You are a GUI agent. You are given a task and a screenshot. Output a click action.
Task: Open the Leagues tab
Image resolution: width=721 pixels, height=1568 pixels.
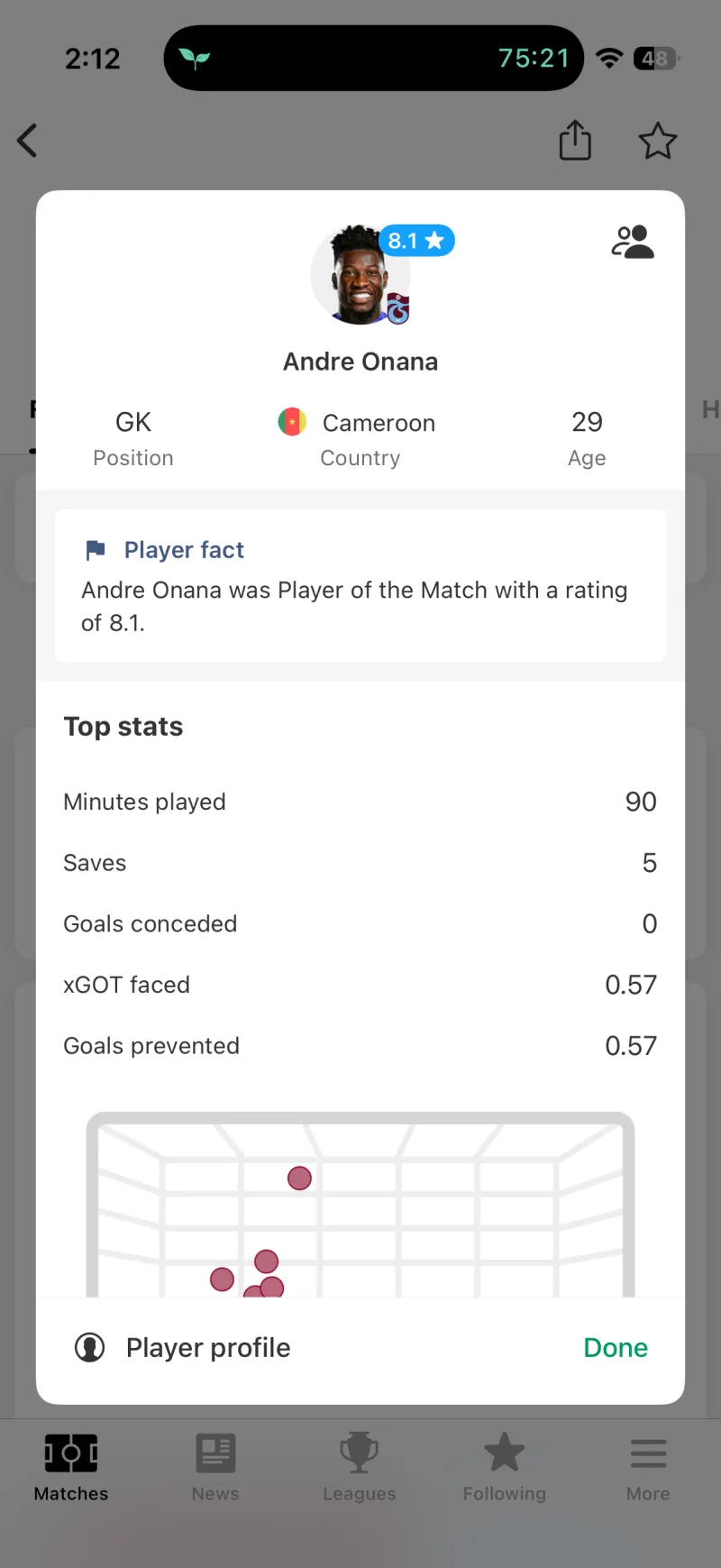coord(360,1467)
